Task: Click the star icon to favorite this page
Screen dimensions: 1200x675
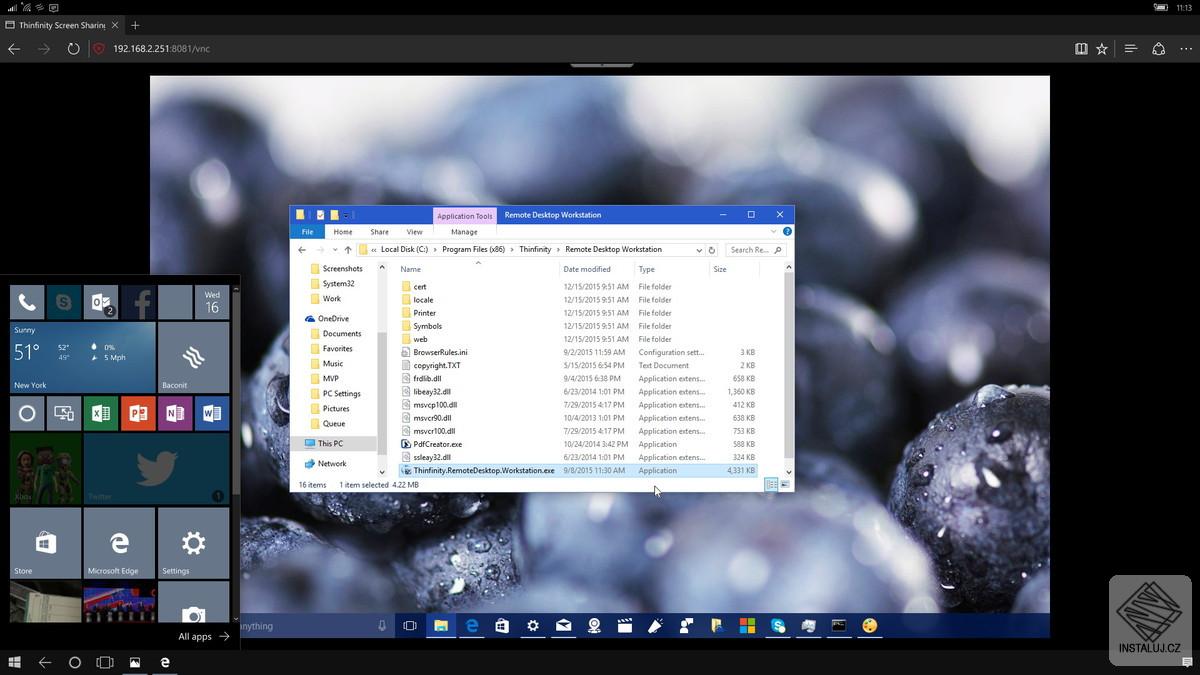Action: tap(1102, 47)
